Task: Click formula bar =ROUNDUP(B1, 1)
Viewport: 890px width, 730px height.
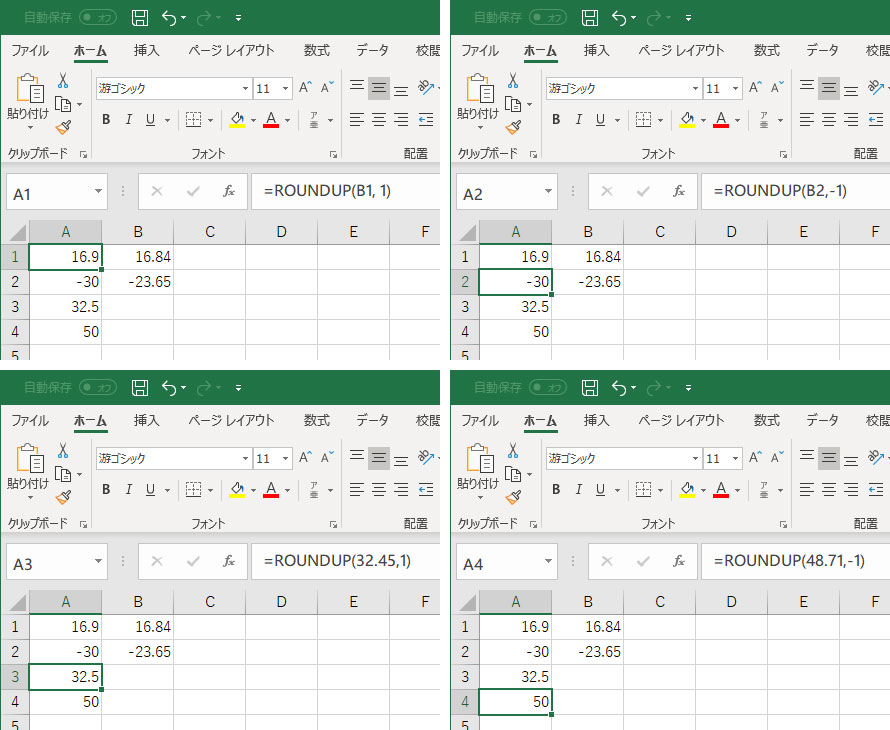Action: pyautogui.click(x=346, y=191)
